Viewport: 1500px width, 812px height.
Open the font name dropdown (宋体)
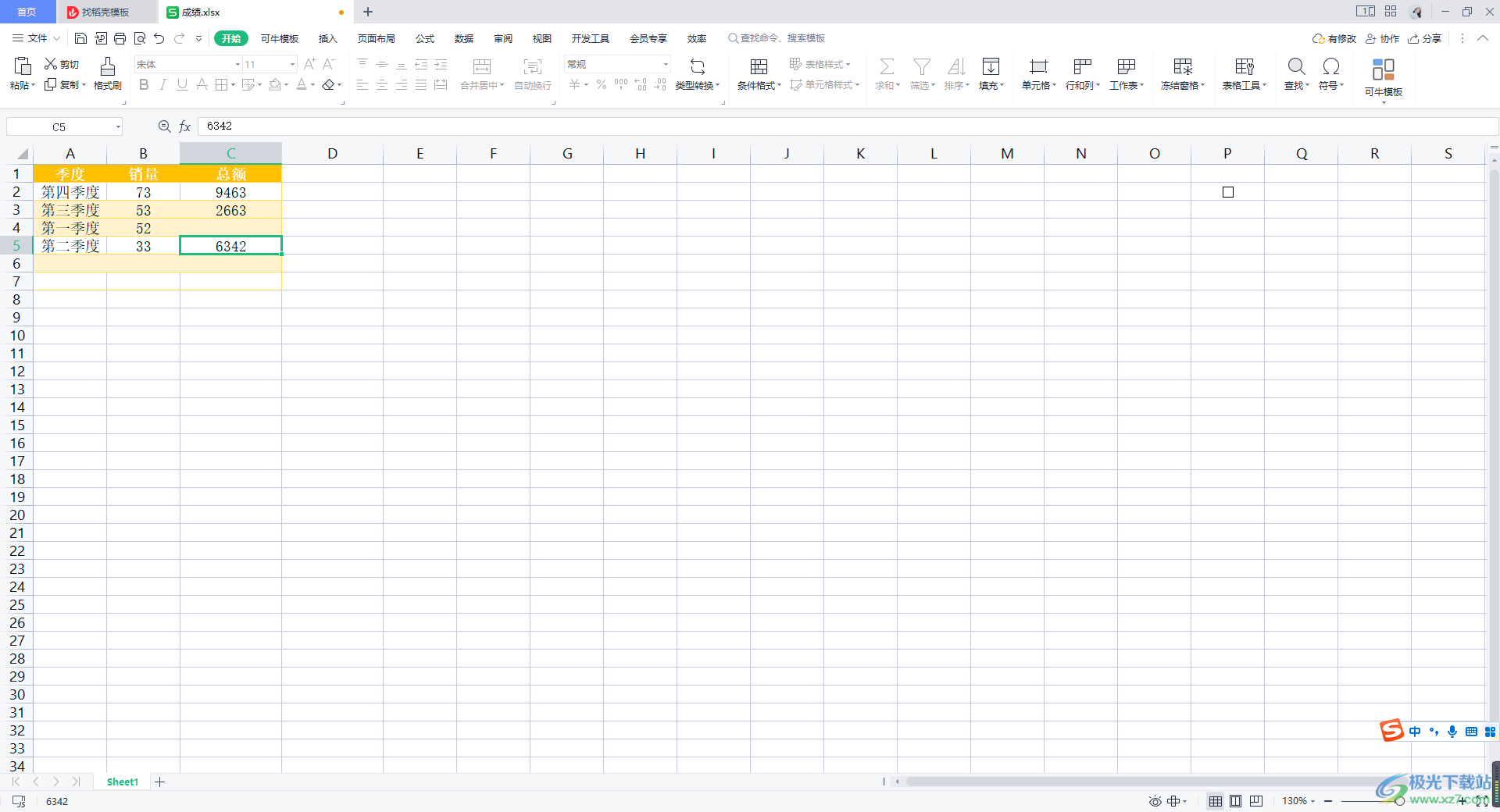click(237, 64)
